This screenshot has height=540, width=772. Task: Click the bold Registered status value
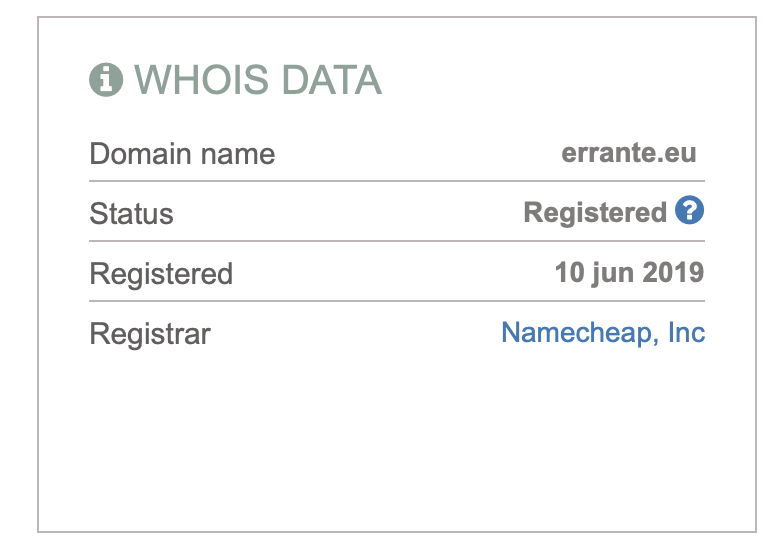pyautogui.click(x=595, y=213)
